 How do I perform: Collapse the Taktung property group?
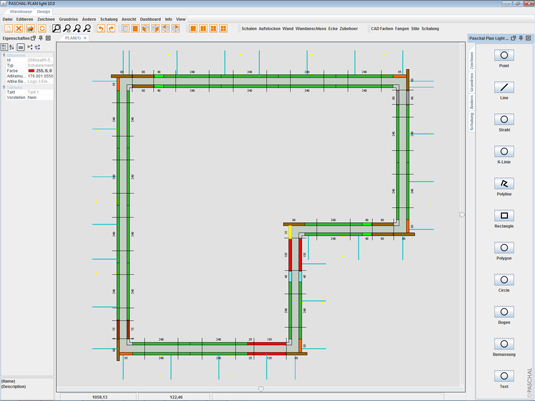[4, 87]
